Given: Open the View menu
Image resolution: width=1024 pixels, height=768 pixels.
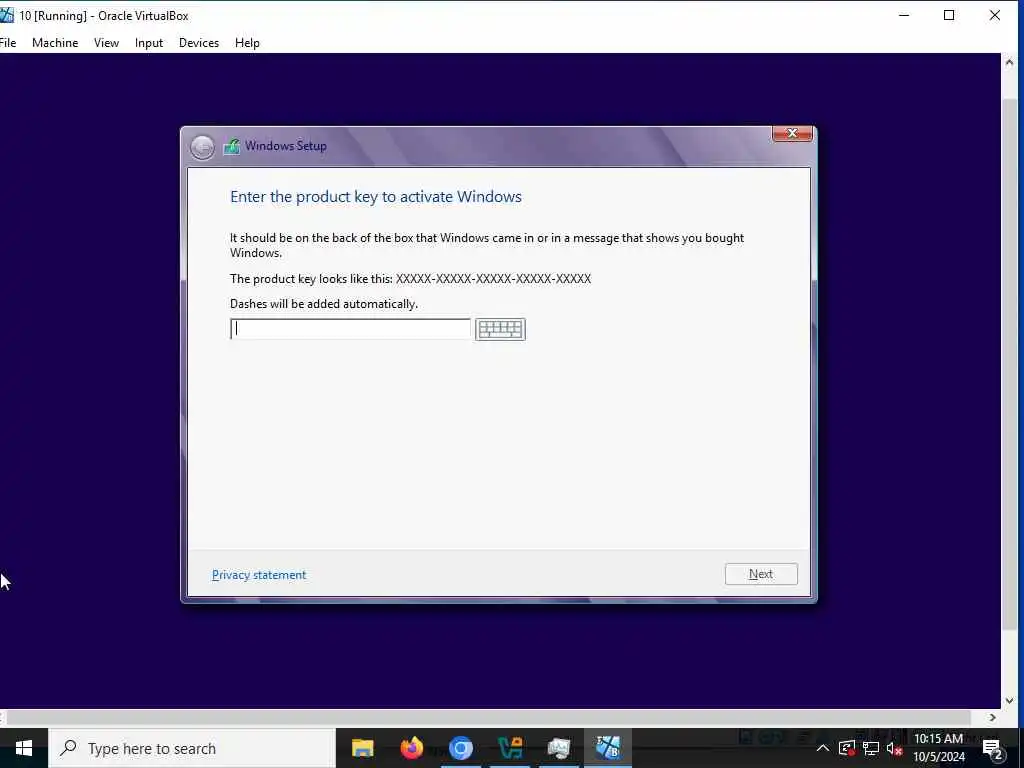Looking at the screenshot, I should (x=106, y=42).
